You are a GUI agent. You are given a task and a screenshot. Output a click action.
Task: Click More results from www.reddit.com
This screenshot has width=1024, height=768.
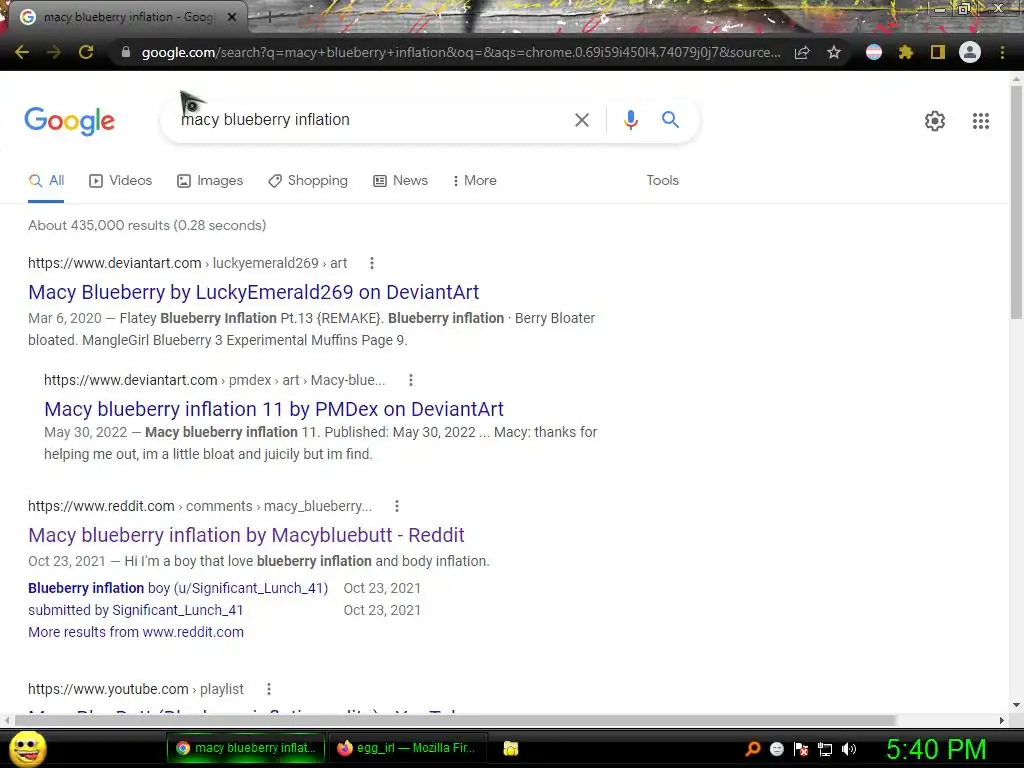(136, 632)
